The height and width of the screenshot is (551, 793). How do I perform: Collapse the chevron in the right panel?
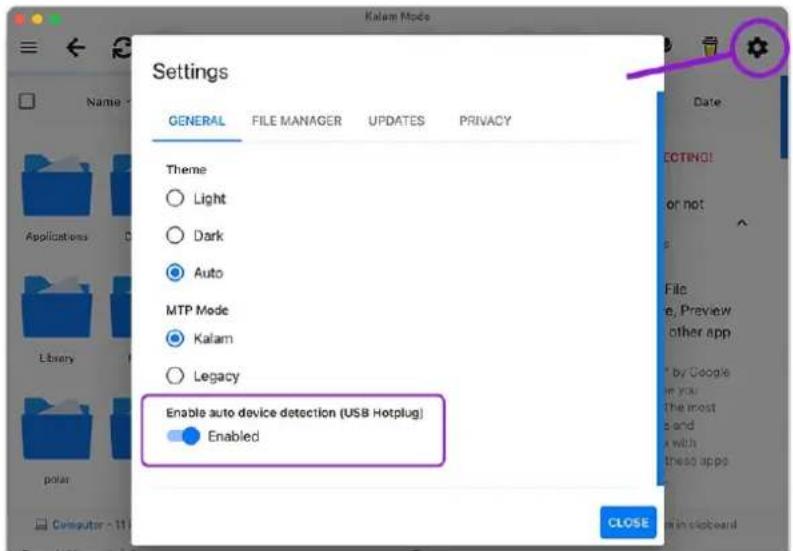[742, 223]
